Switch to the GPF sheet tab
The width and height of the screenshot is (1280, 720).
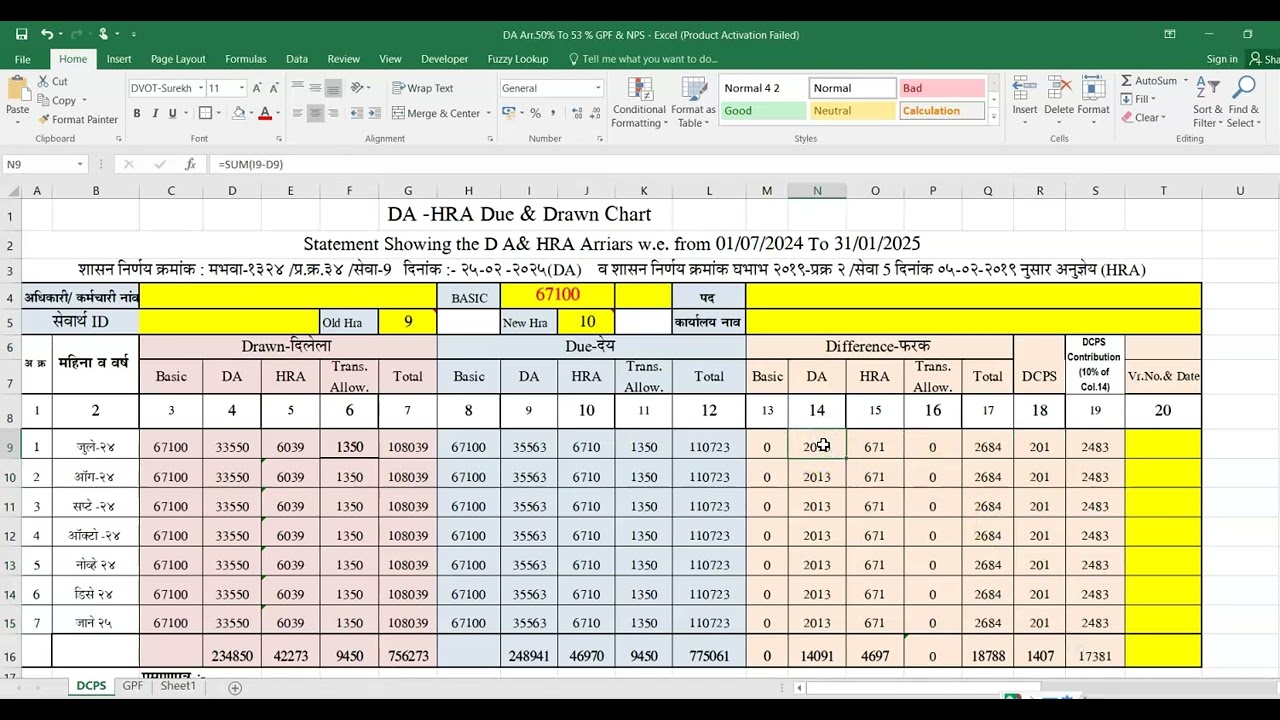coord(132,686)
